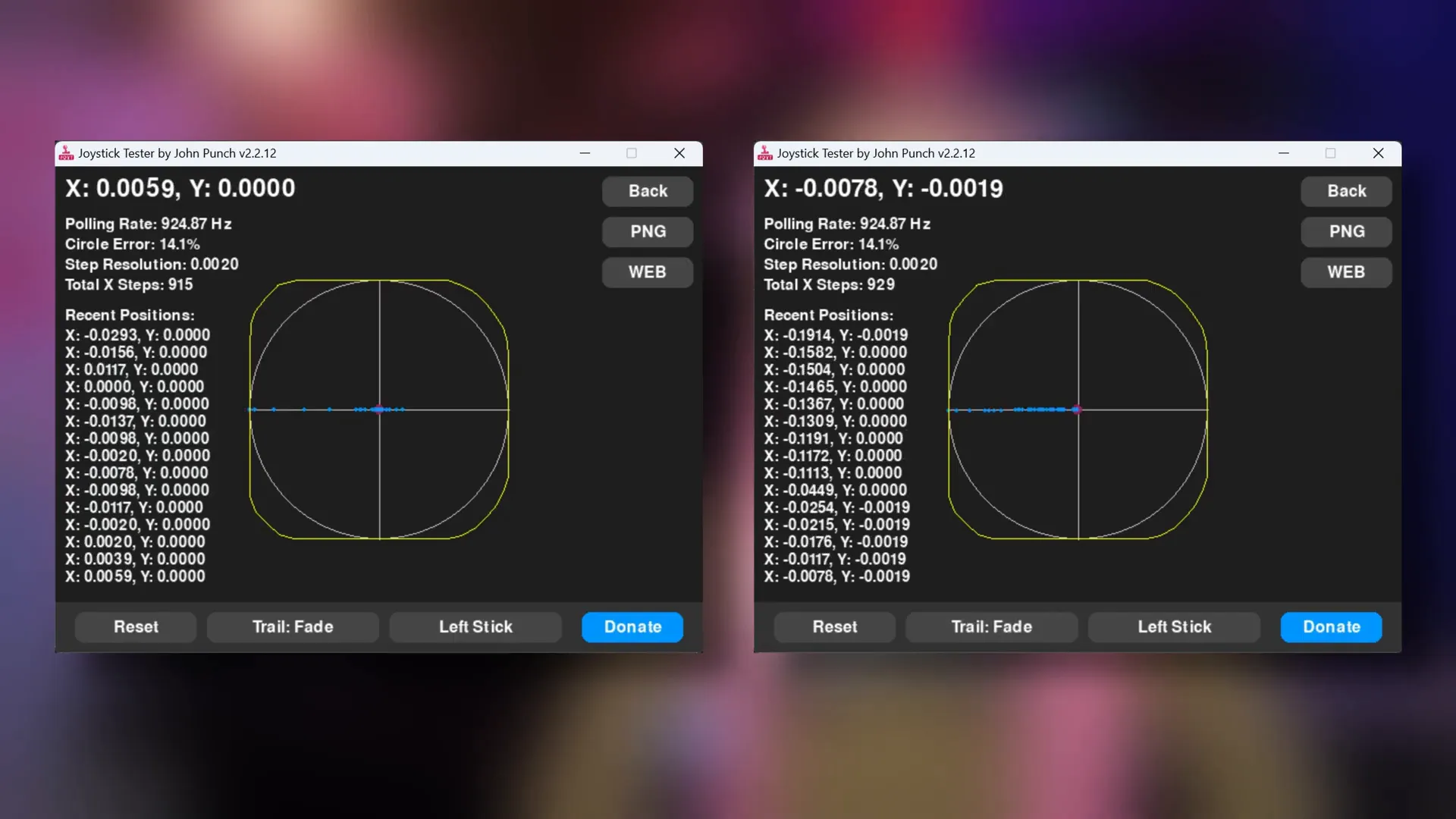The width and height of the screenshot is (1456, 819).
Task: Minimize the right Joystick Tester window
Action: [1284, 153]
